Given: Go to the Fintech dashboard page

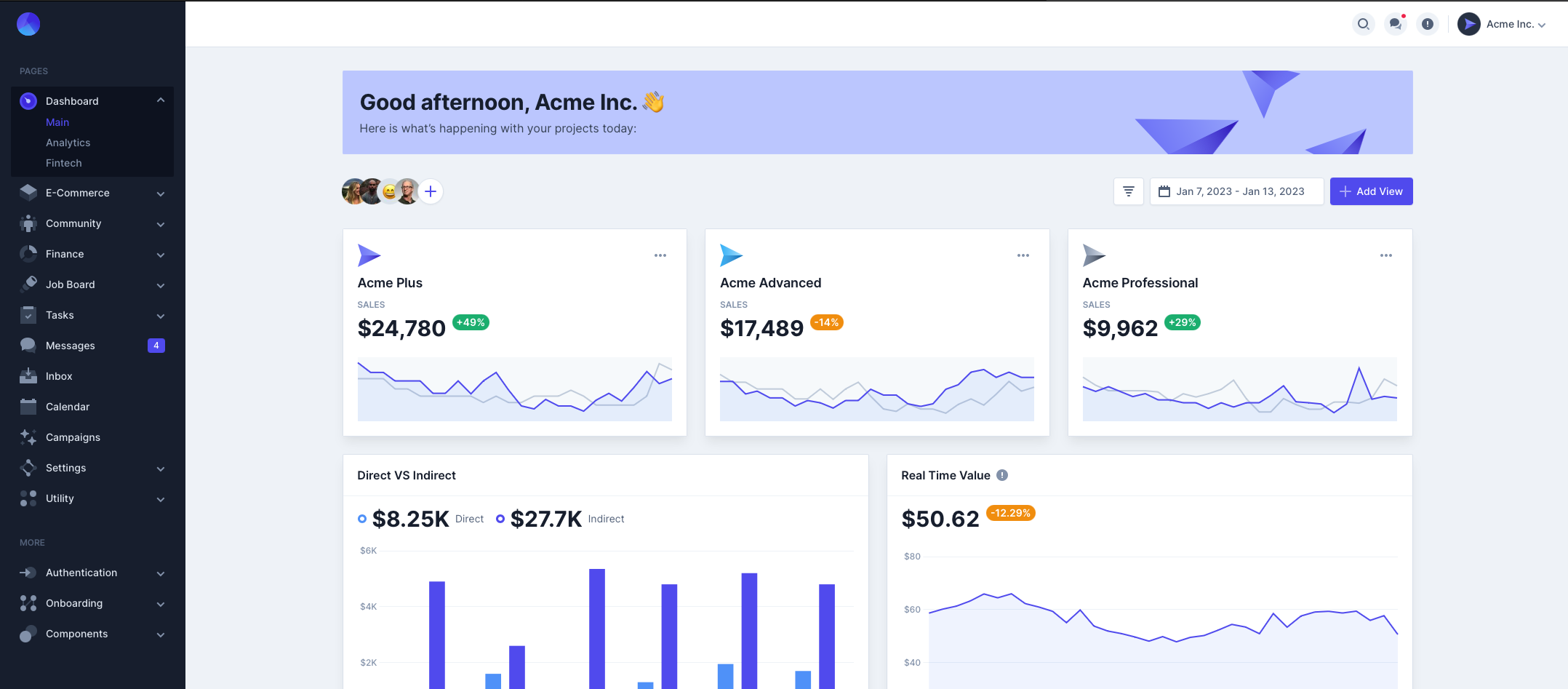Looking at the screenshot, I should (x=64, y=163).
